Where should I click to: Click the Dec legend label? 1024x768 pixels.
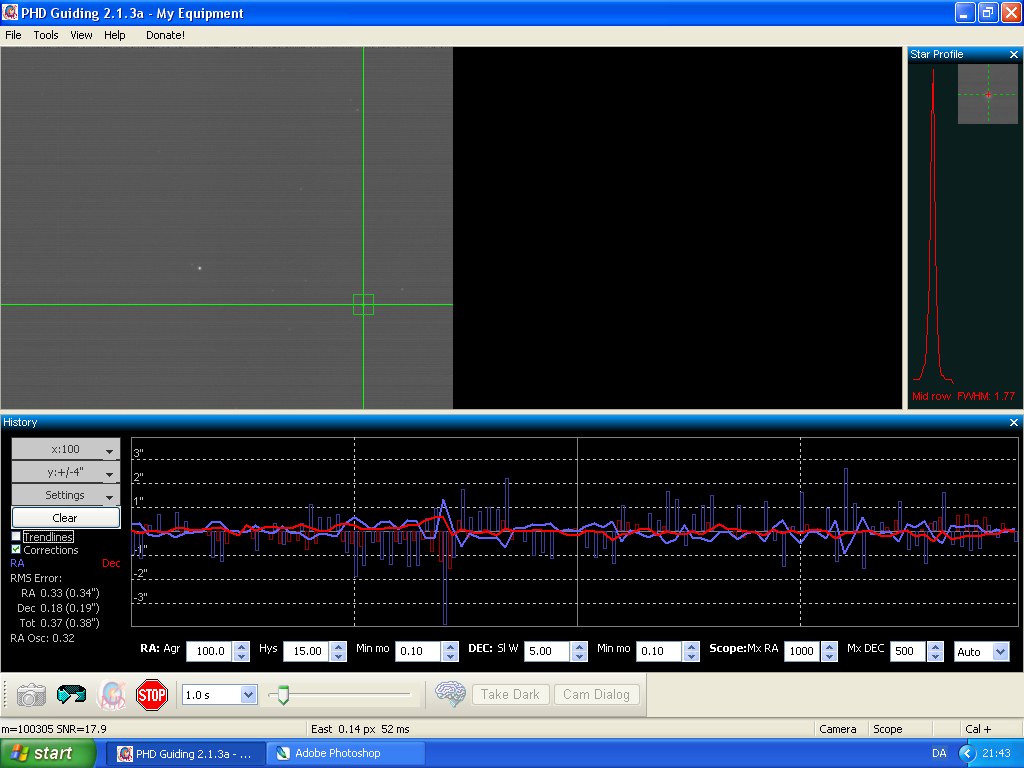111,563
